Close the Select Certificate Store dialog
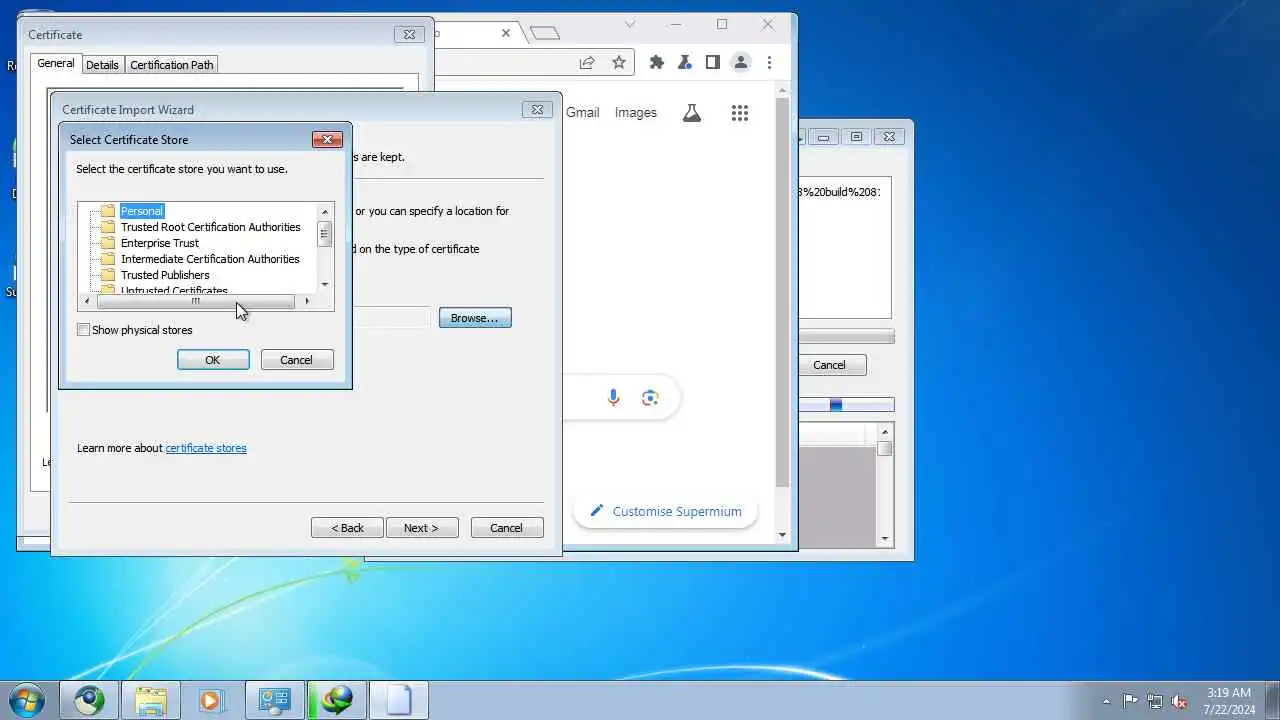Screen dimensions: 1280x720 point(327,140)
